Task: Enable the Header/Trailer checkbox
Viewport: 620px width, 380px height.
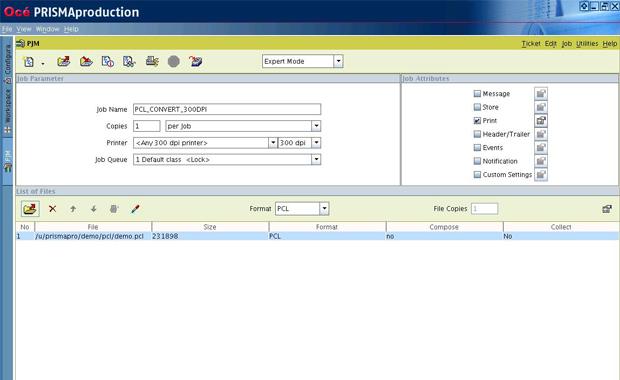Action: (477, 134)
